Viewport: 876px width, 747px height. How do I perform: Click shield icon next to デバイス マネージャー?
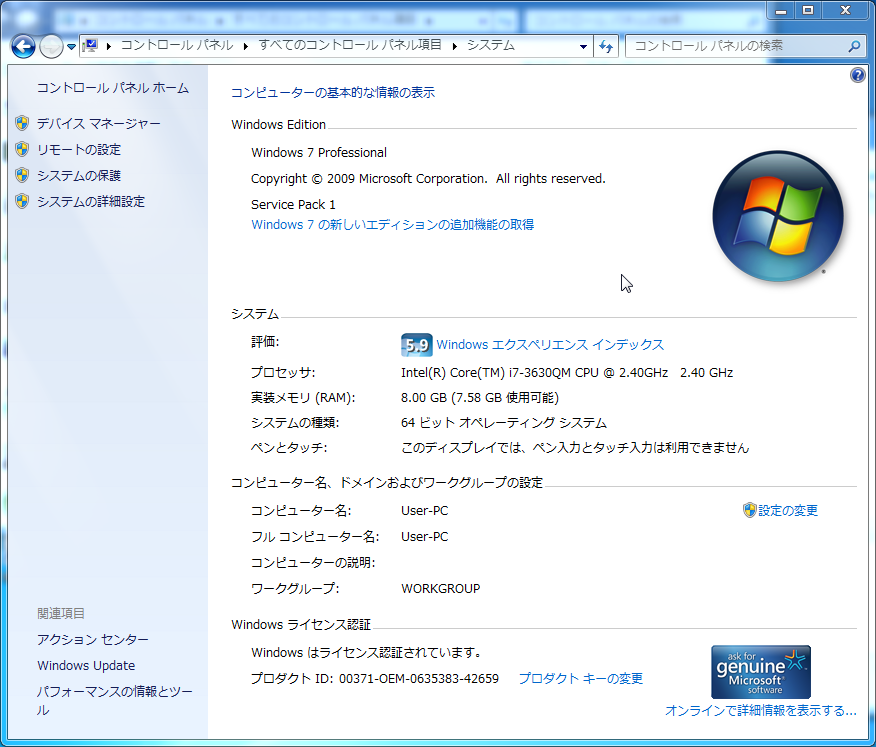click(22, 123)
